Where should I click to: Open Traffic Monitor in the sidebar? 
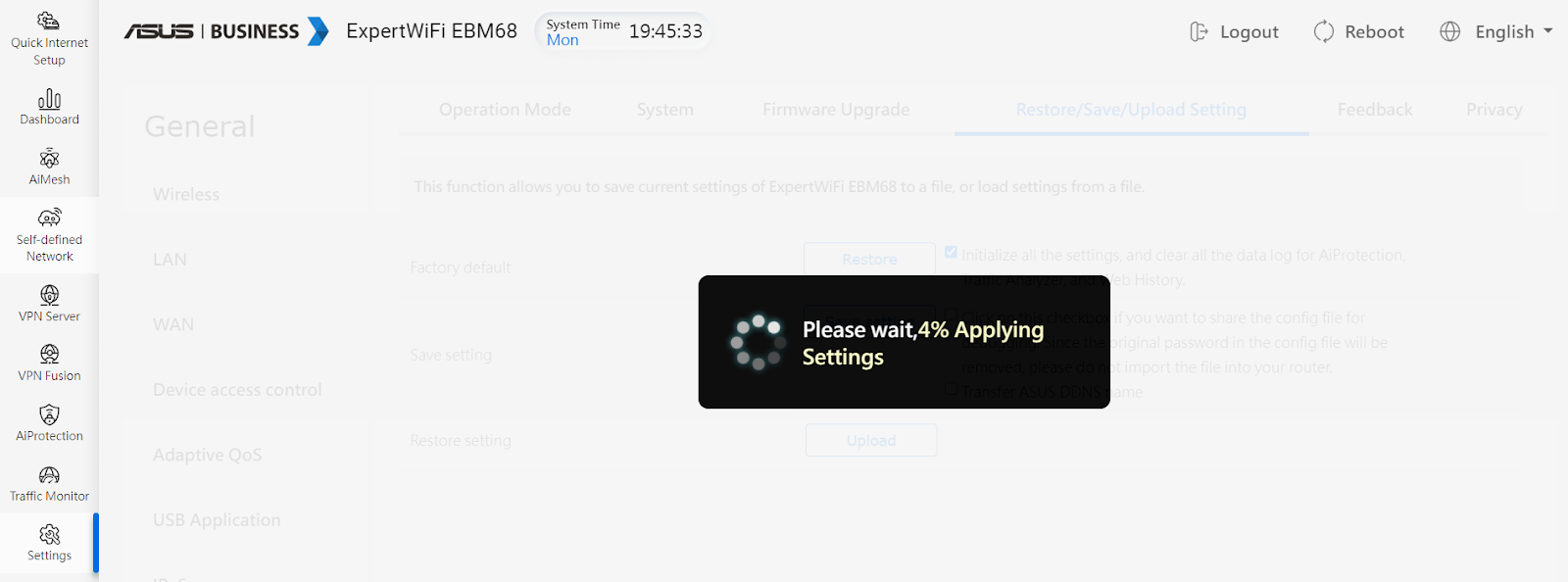pos(49,484)
